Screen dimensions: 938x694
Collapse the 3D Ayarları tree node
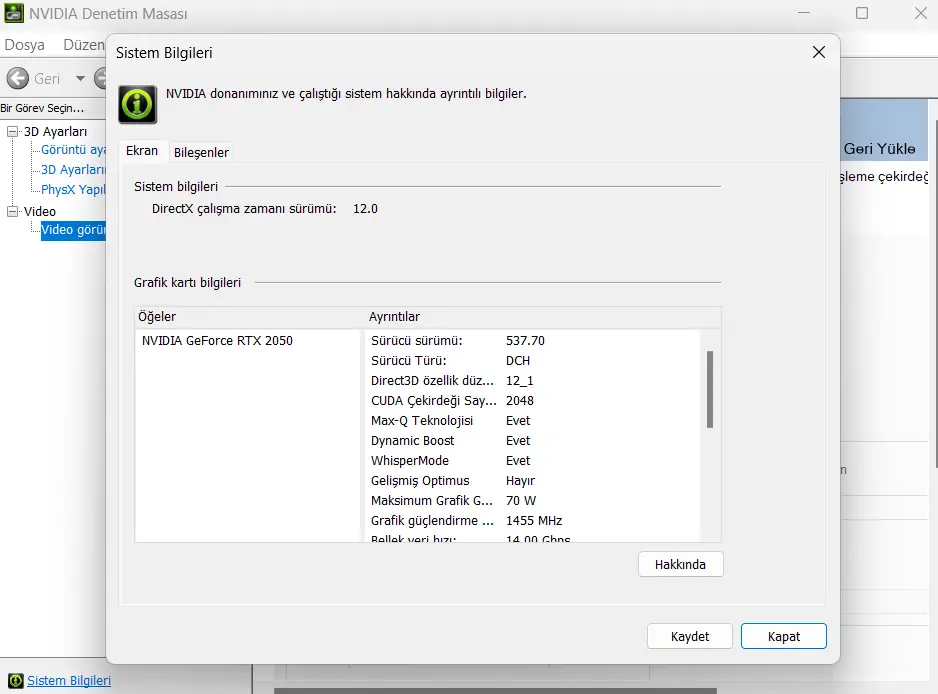12,131
